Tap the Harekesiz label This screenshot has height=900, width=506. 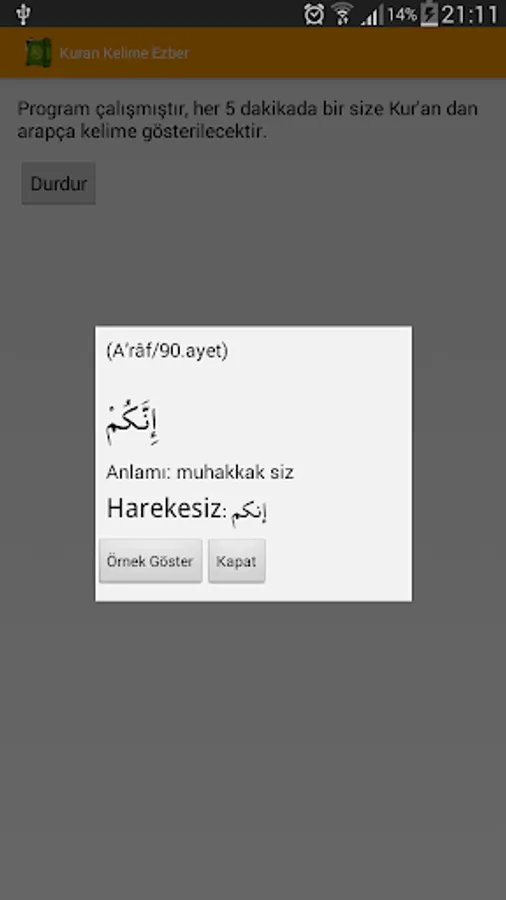pyautogui.click(x=164, y=509)
